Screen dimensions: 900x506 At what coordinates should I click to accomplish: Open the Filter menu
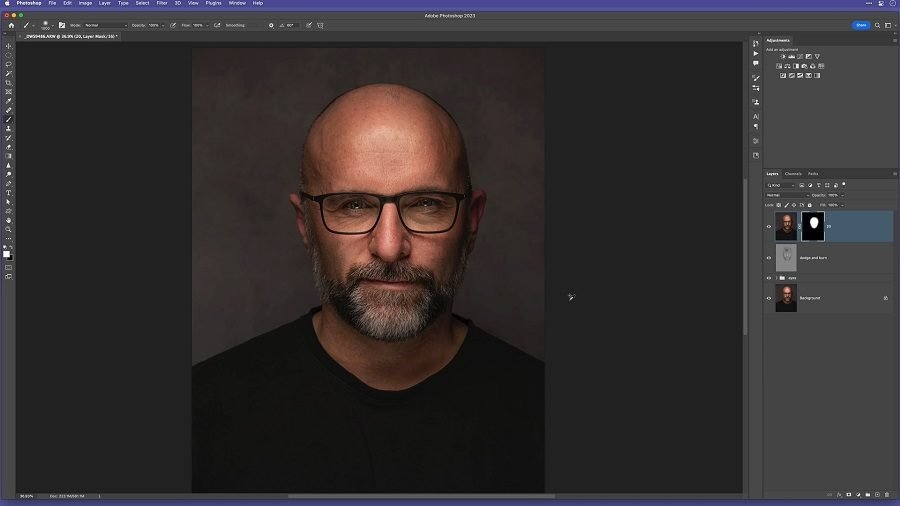click(x=162, y=3)
